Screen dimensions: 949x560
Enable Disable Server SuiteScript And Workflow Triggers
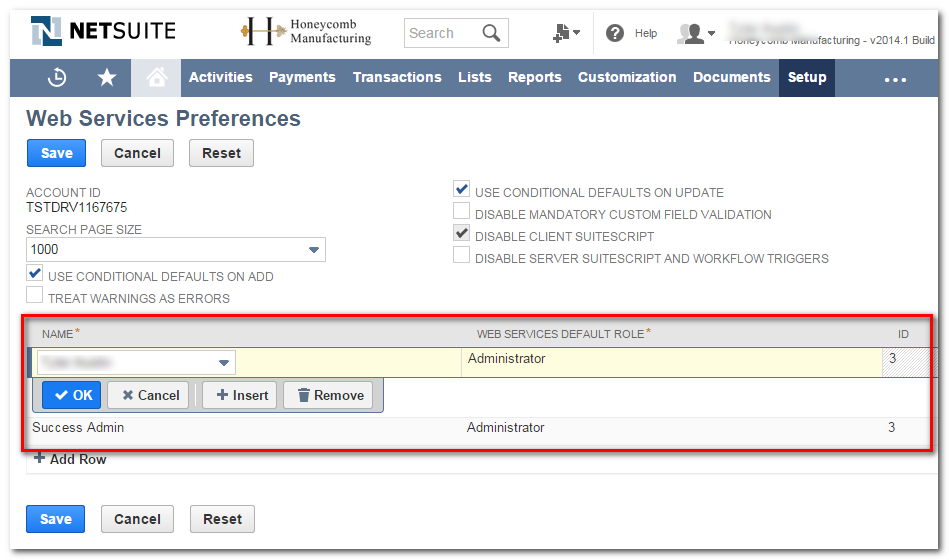pyautogui.click(x=462, y=255)
